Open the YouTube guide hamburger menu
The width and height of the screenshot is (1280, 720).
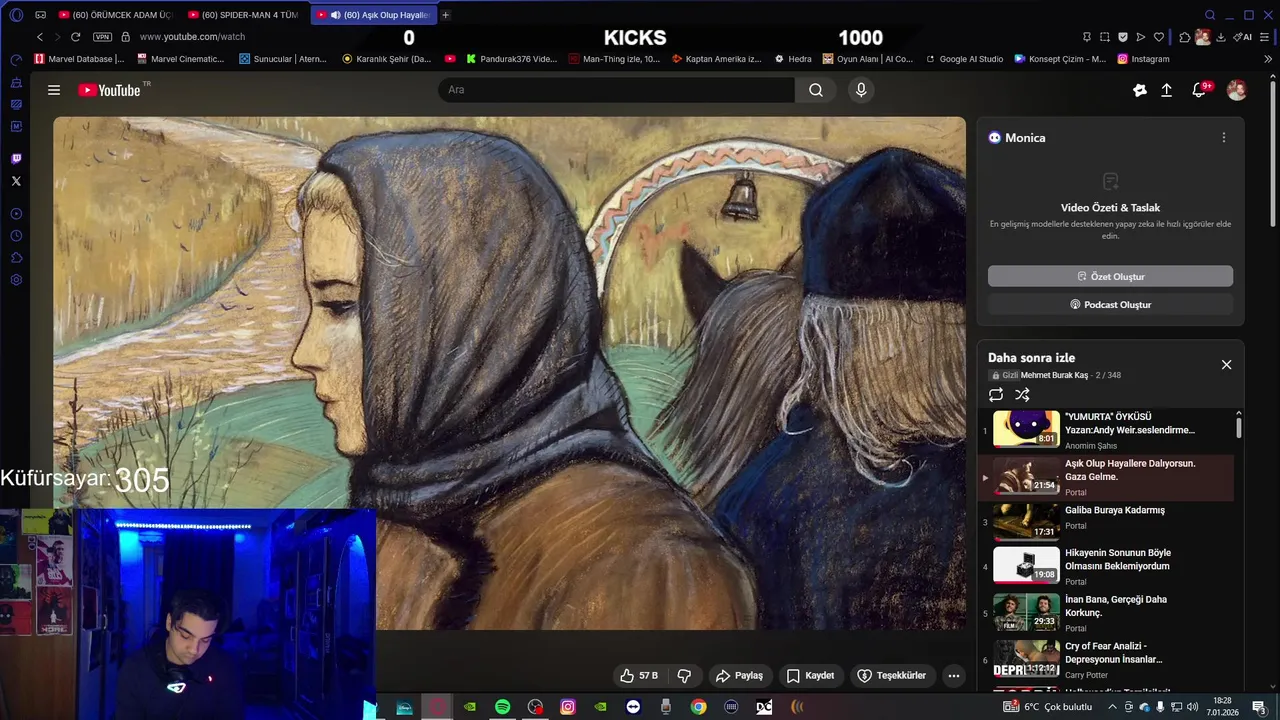tap(54, 90)
